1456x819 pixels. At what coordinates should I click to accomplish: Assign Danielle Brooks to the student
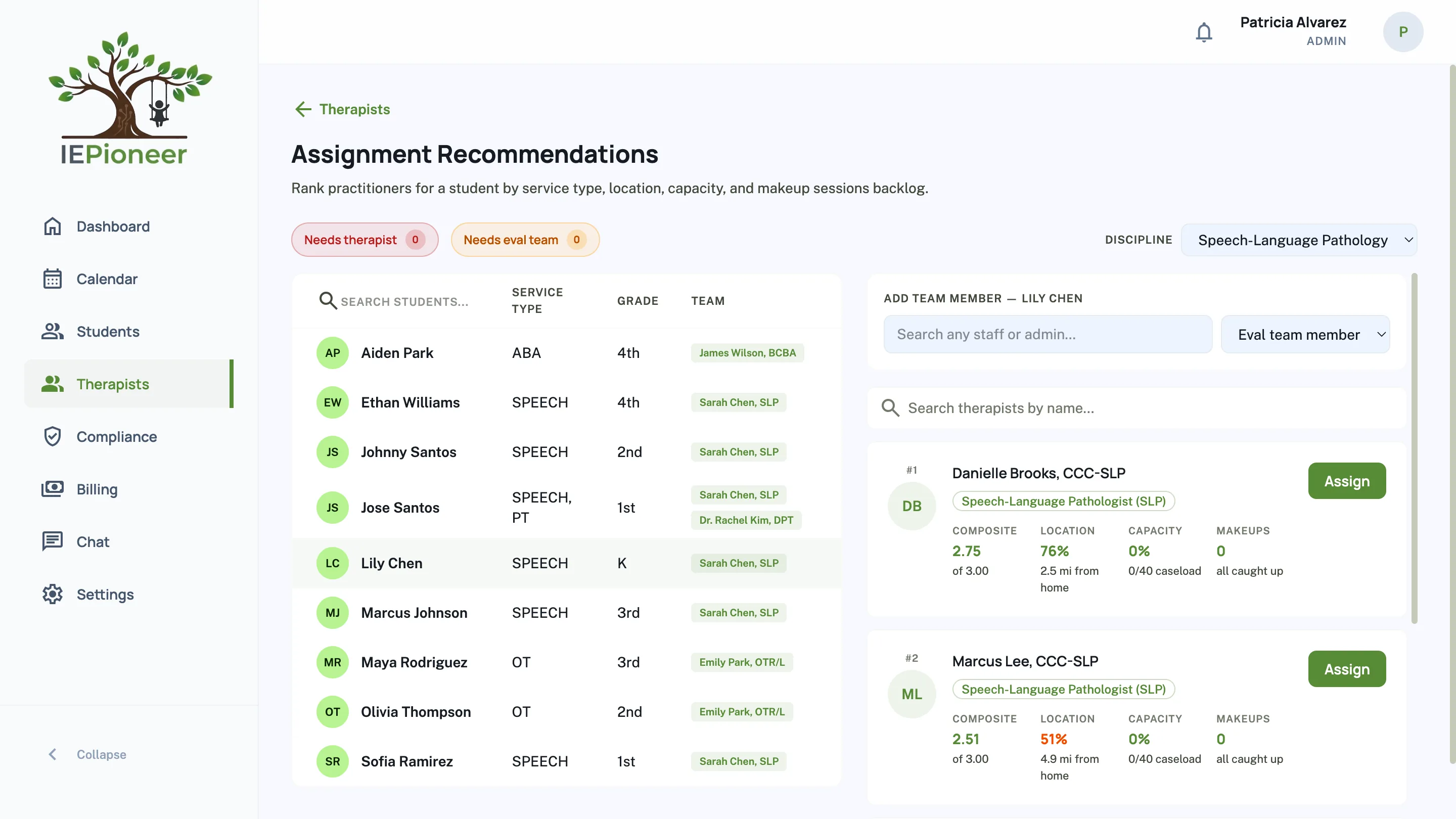coord(1346,481)
